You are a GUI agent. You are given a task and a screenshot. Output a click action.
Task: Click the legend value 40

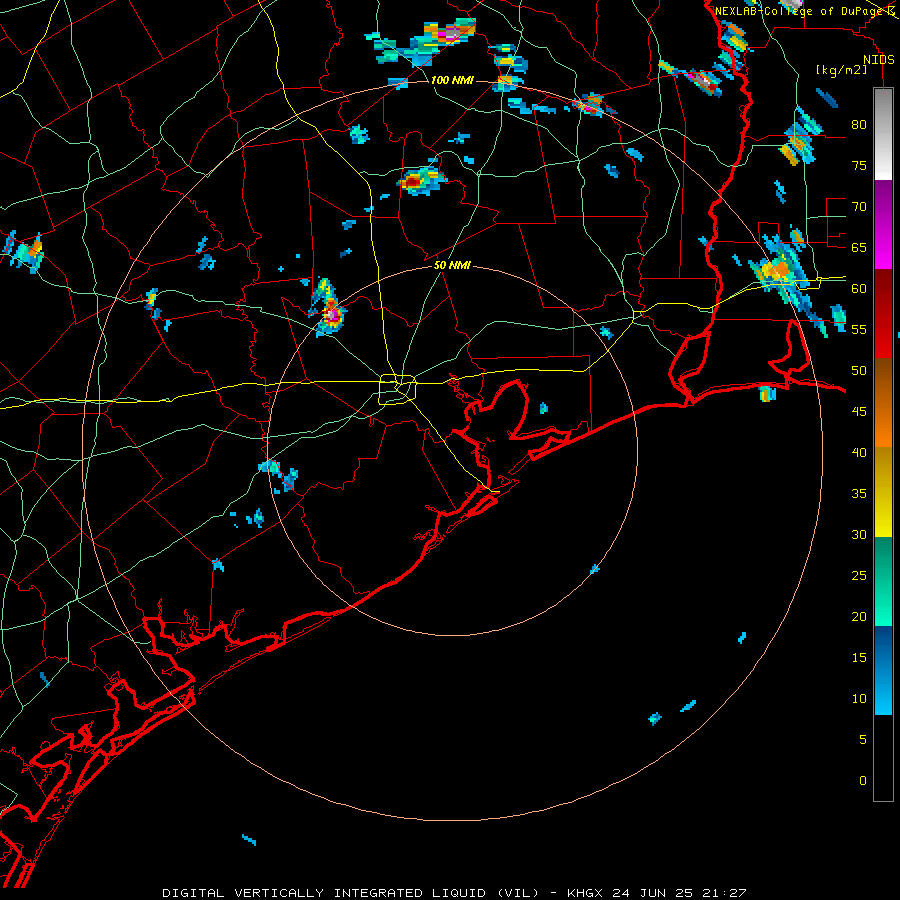[859, 453]
